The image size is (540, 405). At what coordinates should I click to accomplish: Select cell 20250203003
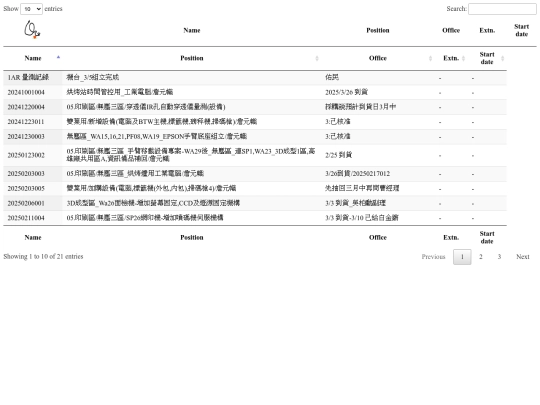pyautogui.click(x=33, y=174)
